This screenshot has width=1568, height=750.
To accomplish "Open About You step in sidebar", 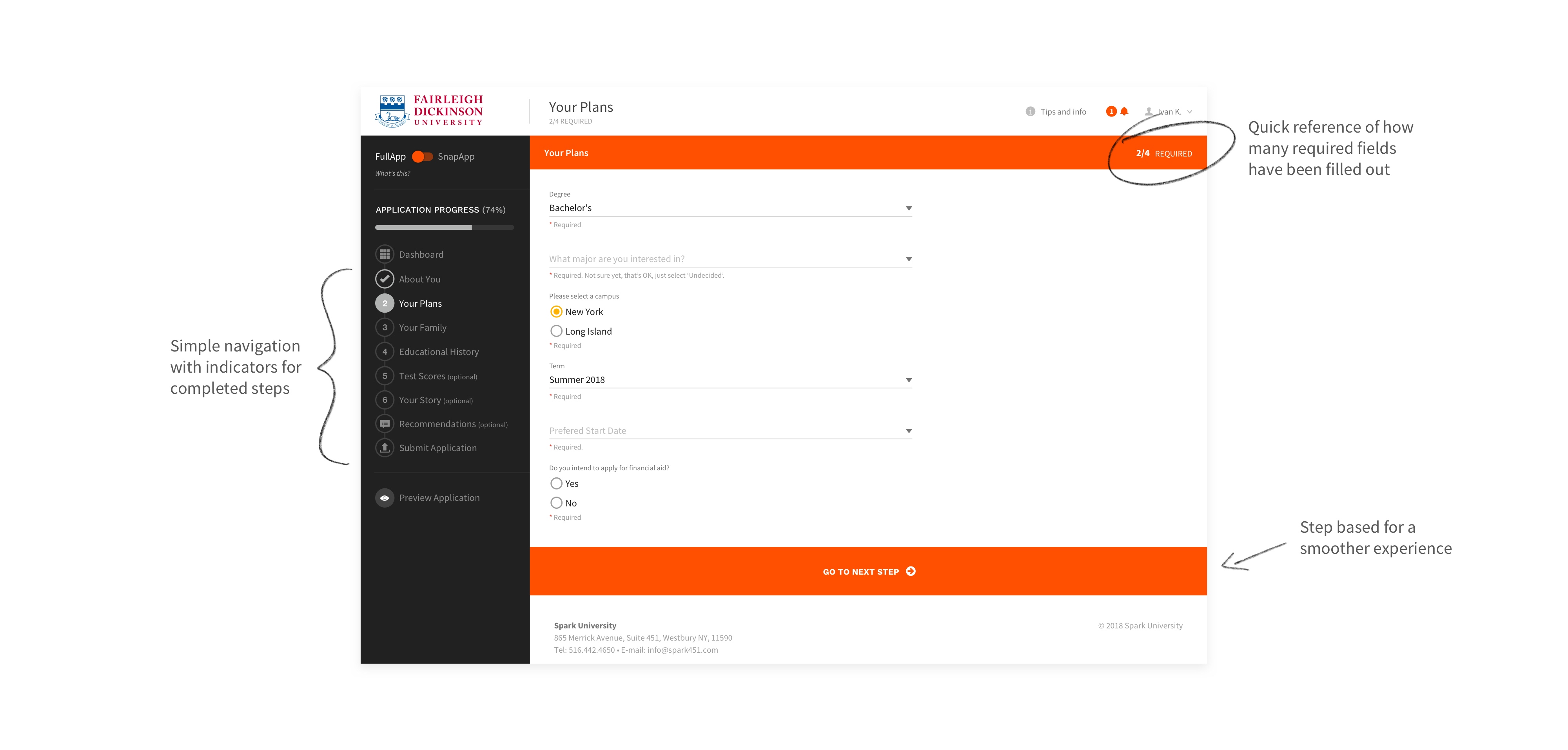I will [x=408, y=279].
